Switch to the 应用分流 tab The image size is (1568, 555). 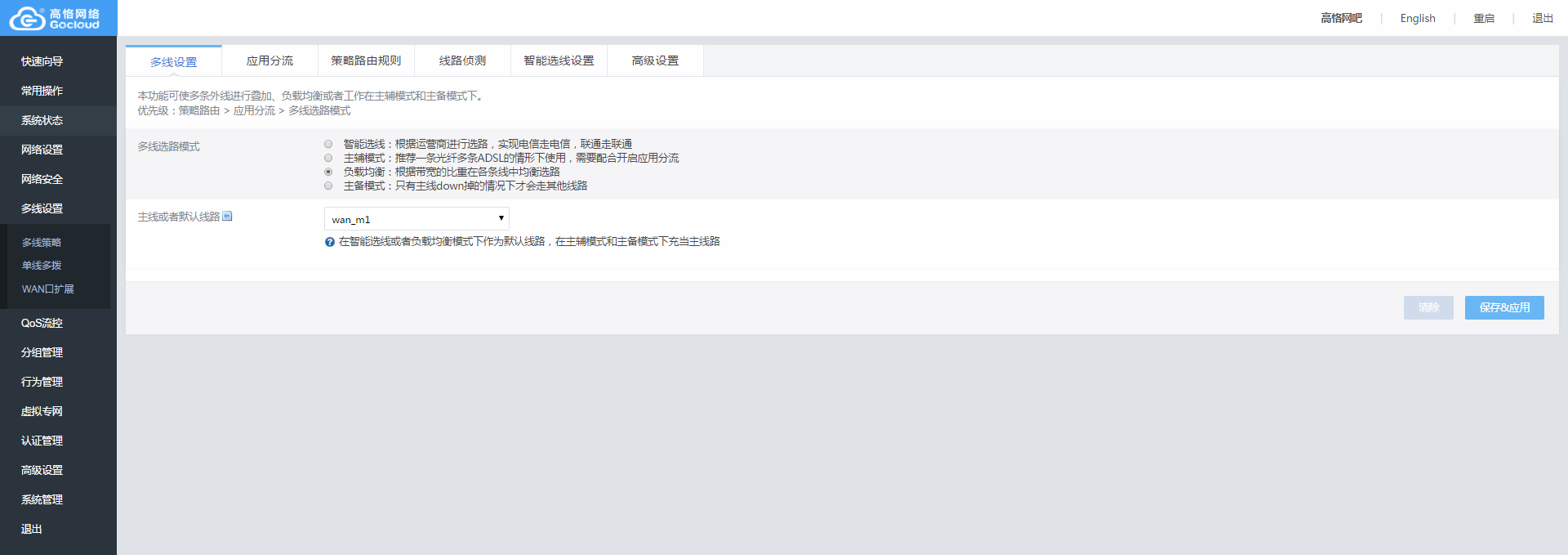[x=269, y=61]
